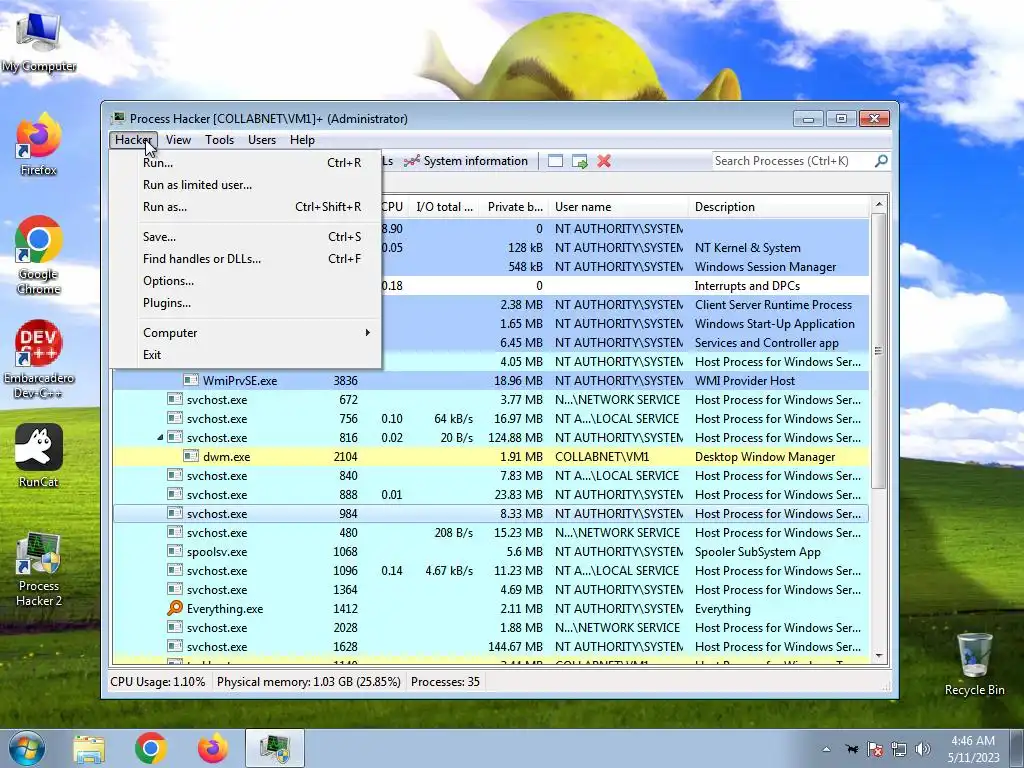Click the taskbar clock showing 4:46 AM
1024x768 pixels.
coord(973,749)
